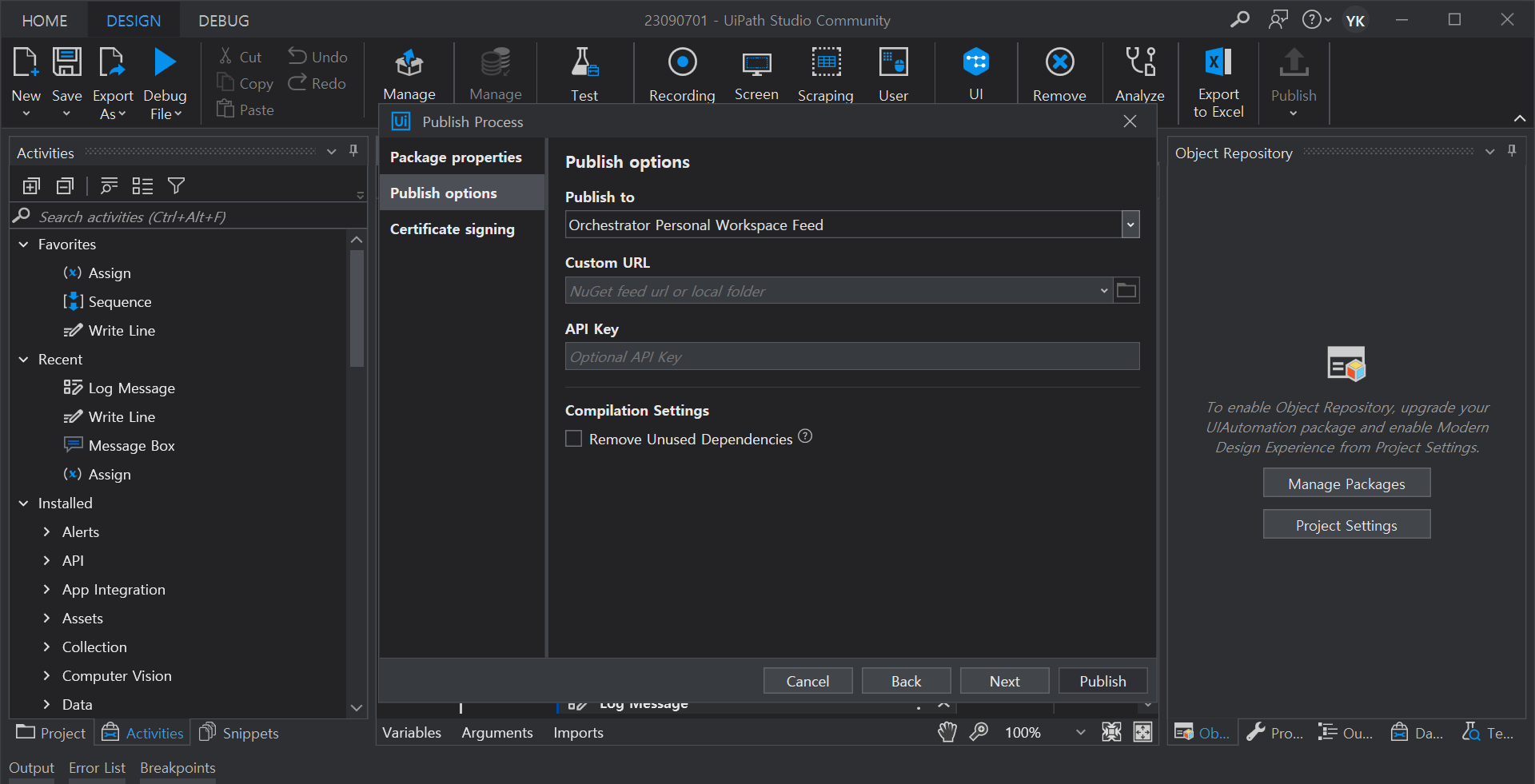
Task: Open User Events tool
Action: (893, 62)
